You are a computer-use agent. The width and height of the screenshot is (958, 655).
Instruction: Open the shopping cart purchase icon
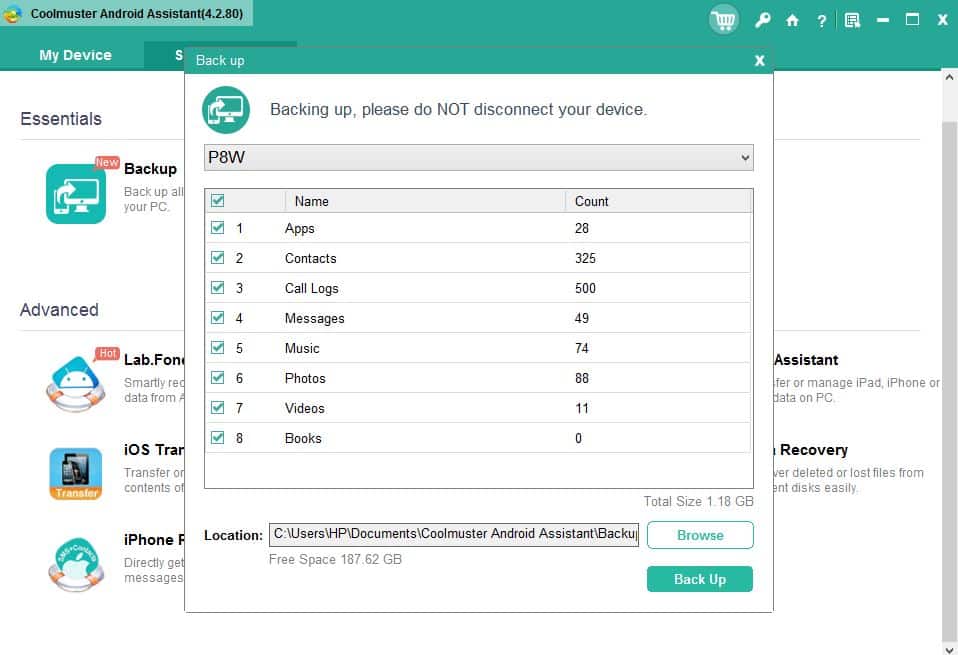coord(723,20)
